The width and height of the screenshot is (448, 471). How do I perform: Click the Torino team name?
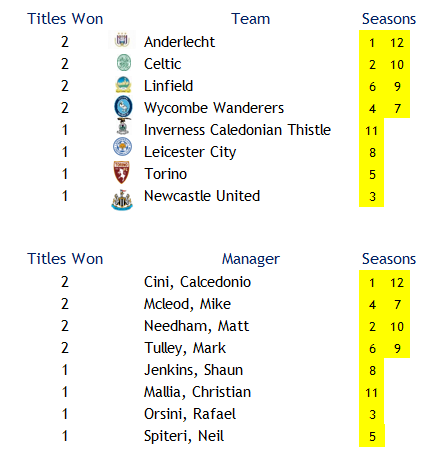[x=165, y=174]
